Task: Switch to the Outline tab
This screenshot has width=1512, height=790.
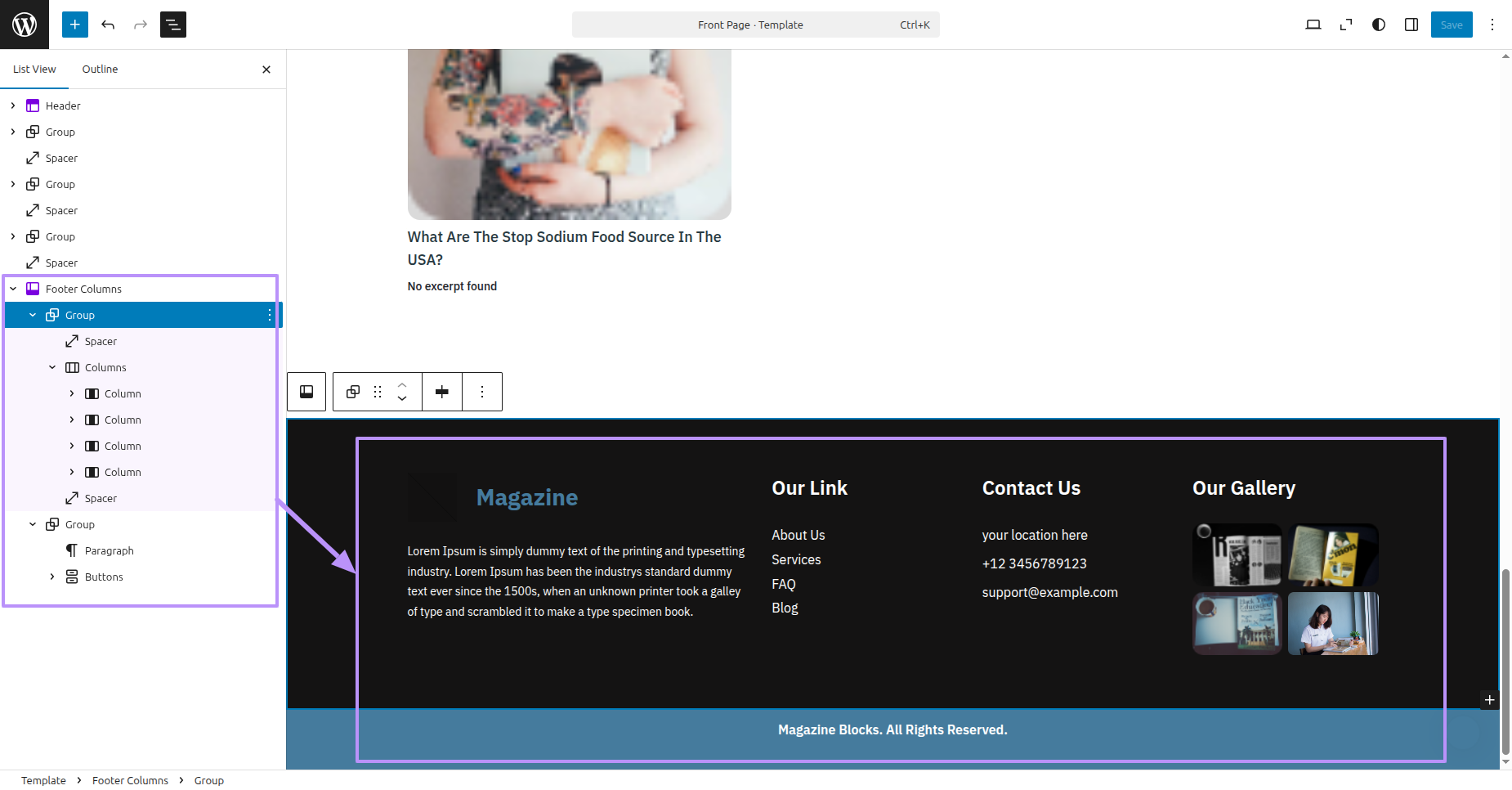Action: 100,70
